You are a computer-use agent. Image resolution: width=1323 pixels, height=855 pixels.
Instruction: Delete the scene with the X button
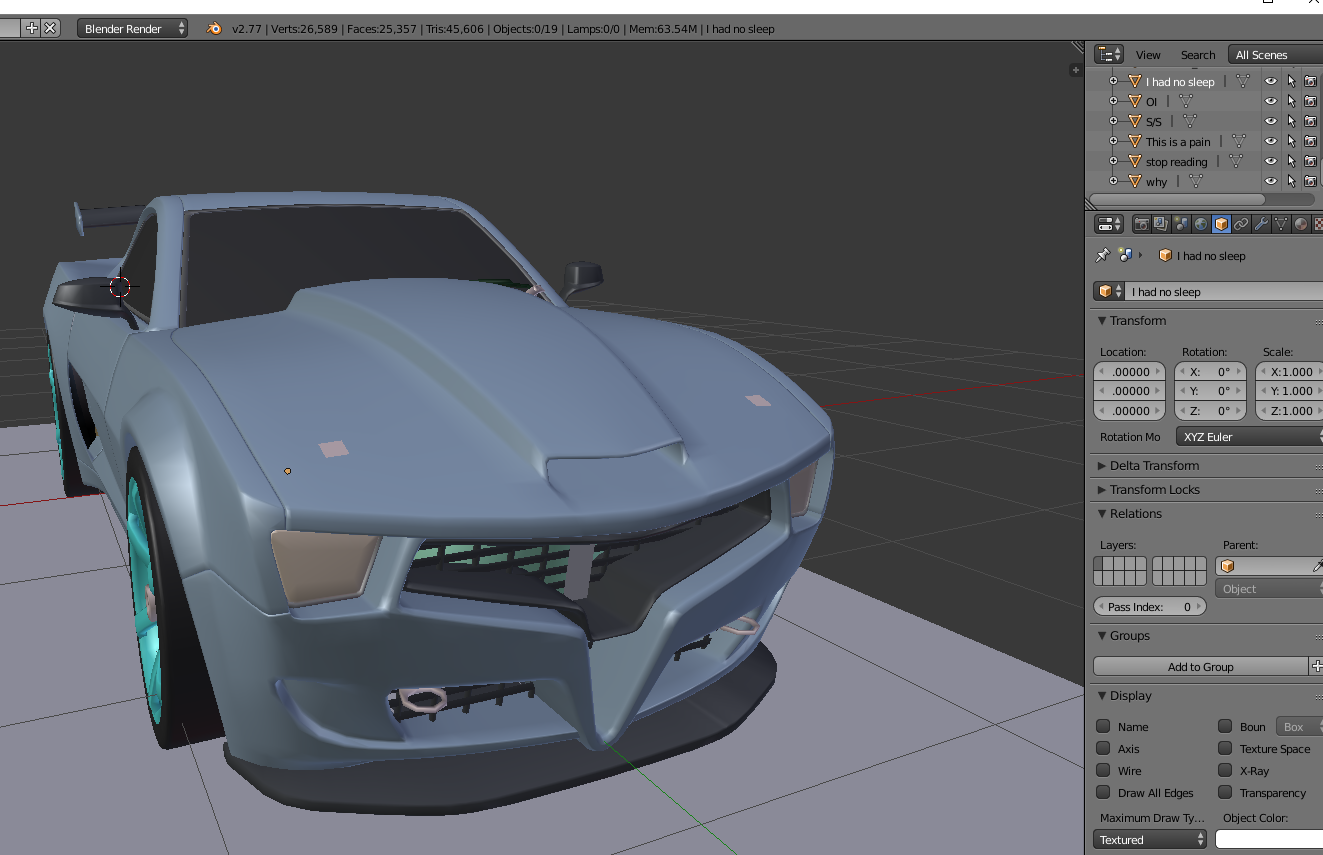[50, 28]
